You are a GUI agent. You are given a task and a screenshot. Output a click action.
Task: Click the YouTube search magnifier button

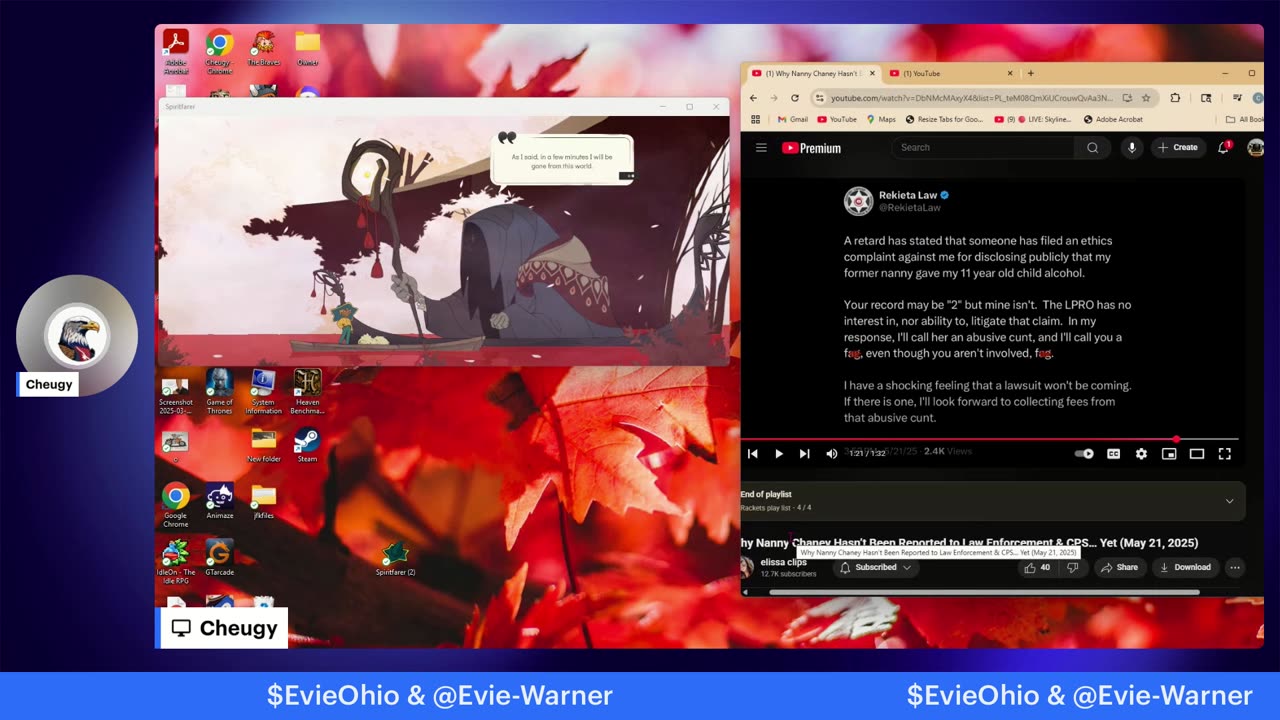tap(1092, 147)
